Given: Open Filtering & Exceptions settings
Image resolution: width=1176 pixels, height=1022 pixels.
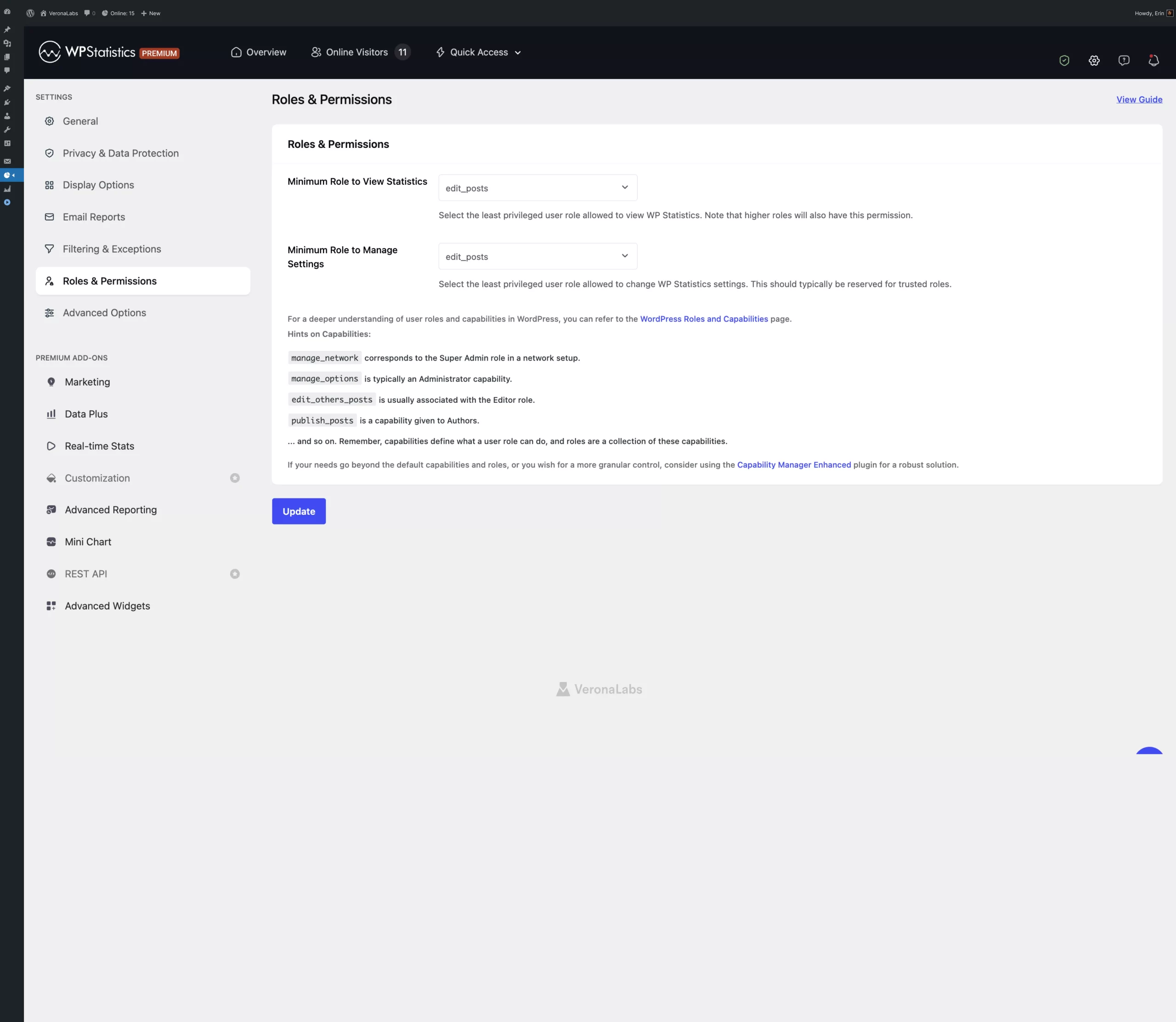Looking at the screenshot, I should pos(142,248).
